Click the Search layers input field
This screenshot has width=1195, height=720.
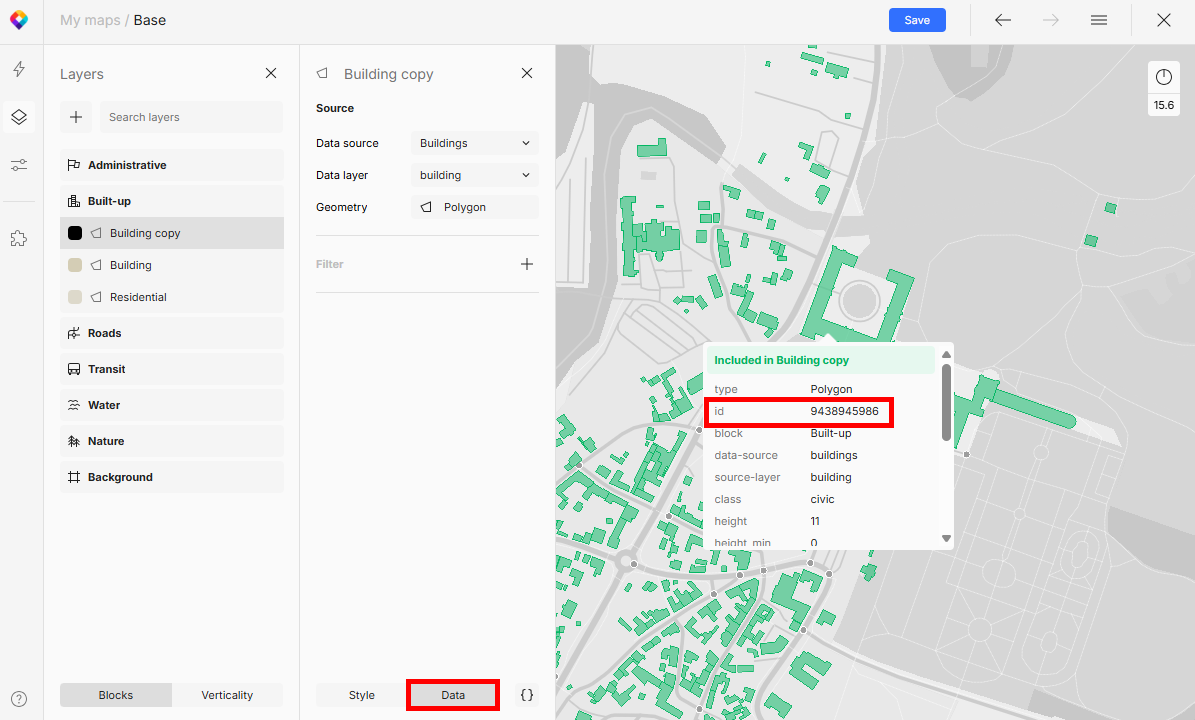click(x=191, y=117)
